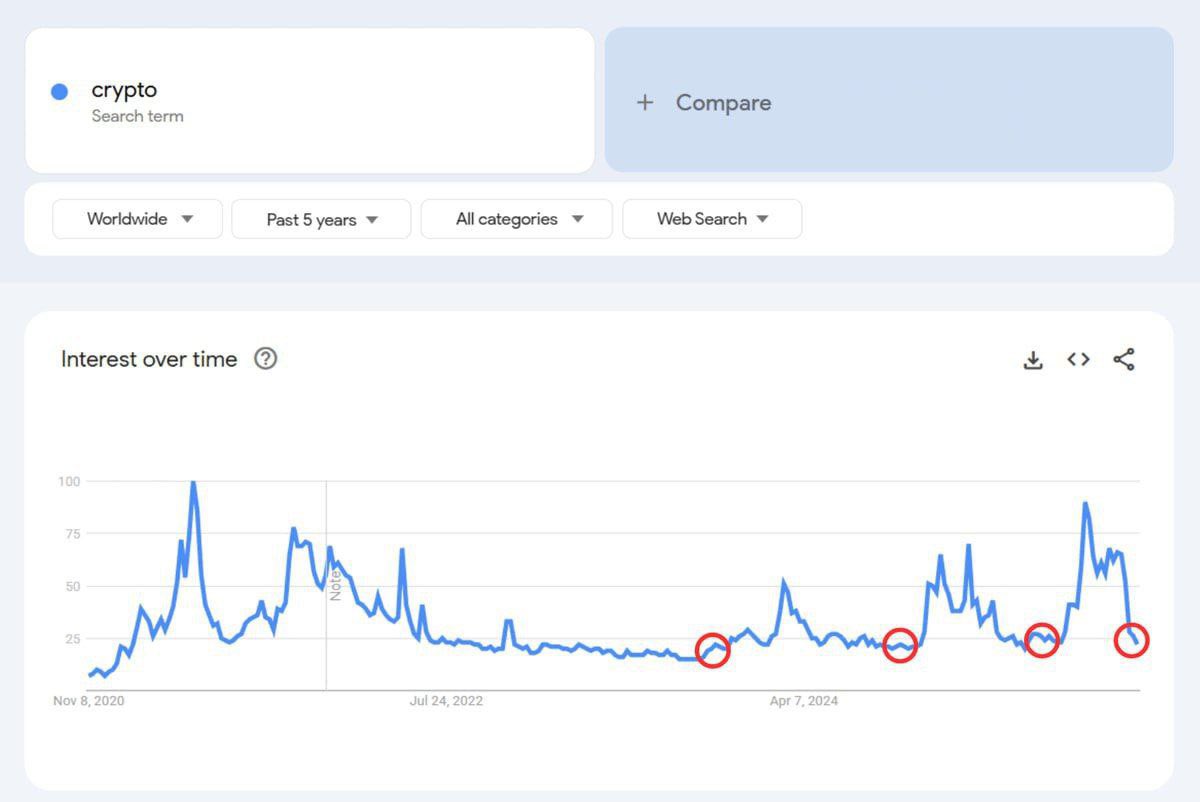
Task: Expand the All categories dropdown
Action: tap(516, 218)
